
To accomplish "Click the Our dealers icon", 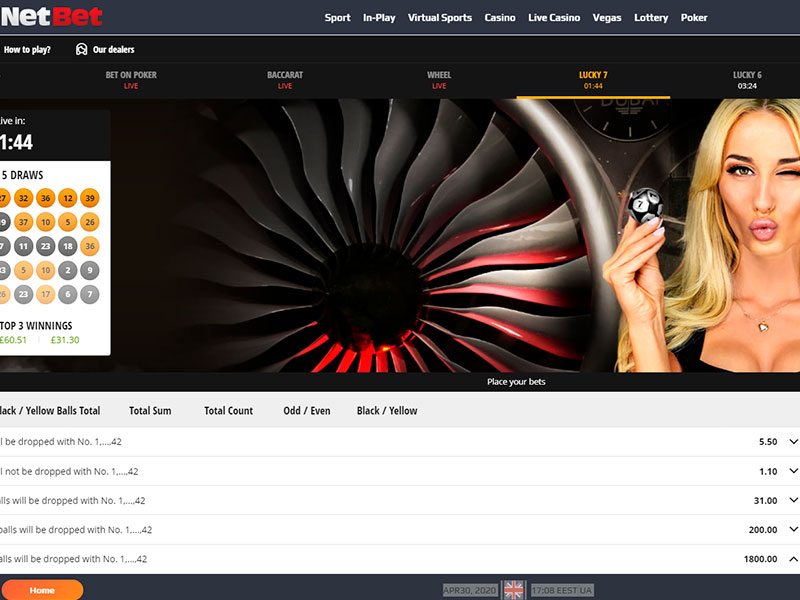I will point(81,49).
